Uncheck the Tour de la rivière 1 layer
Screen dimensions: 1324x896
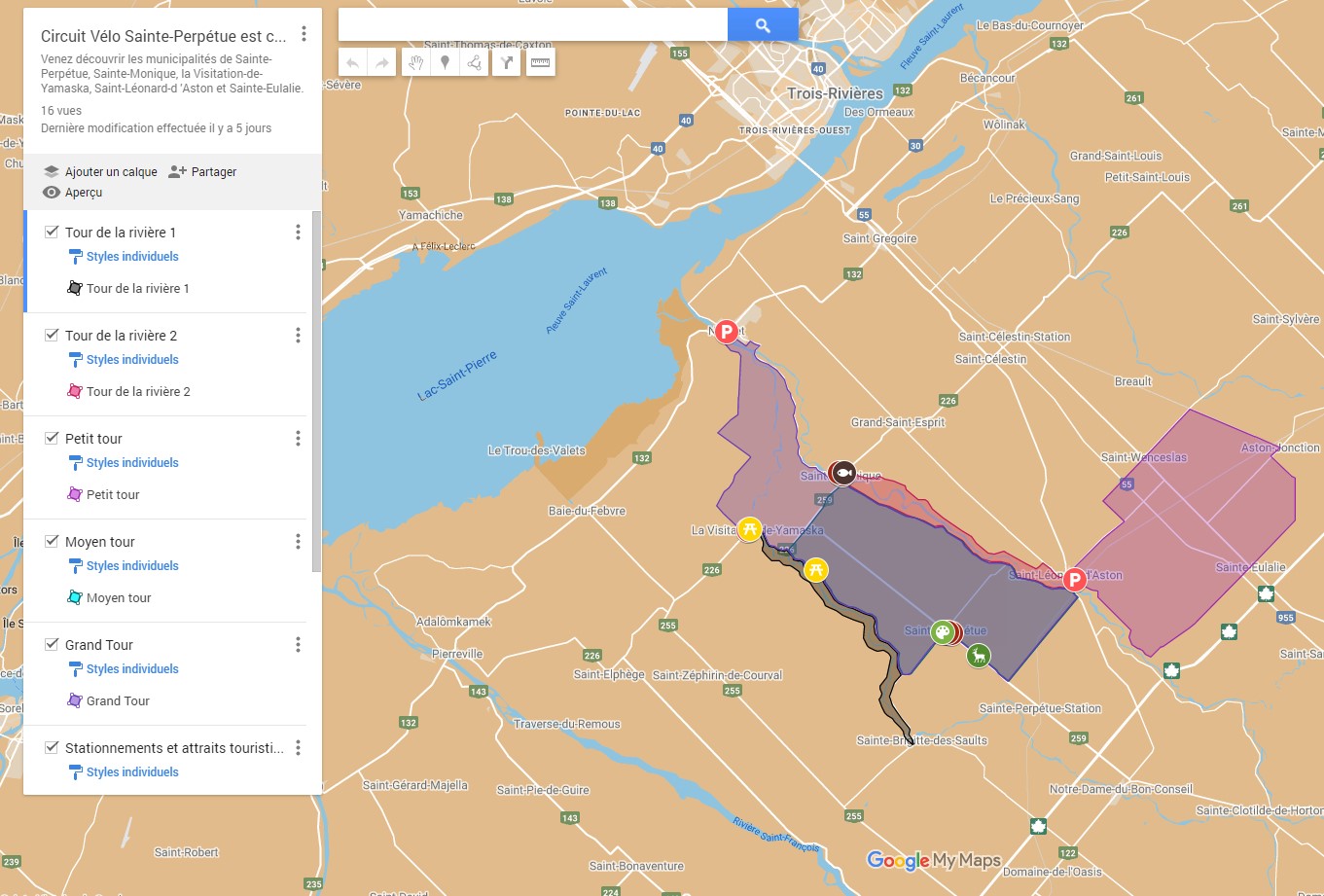52,232
